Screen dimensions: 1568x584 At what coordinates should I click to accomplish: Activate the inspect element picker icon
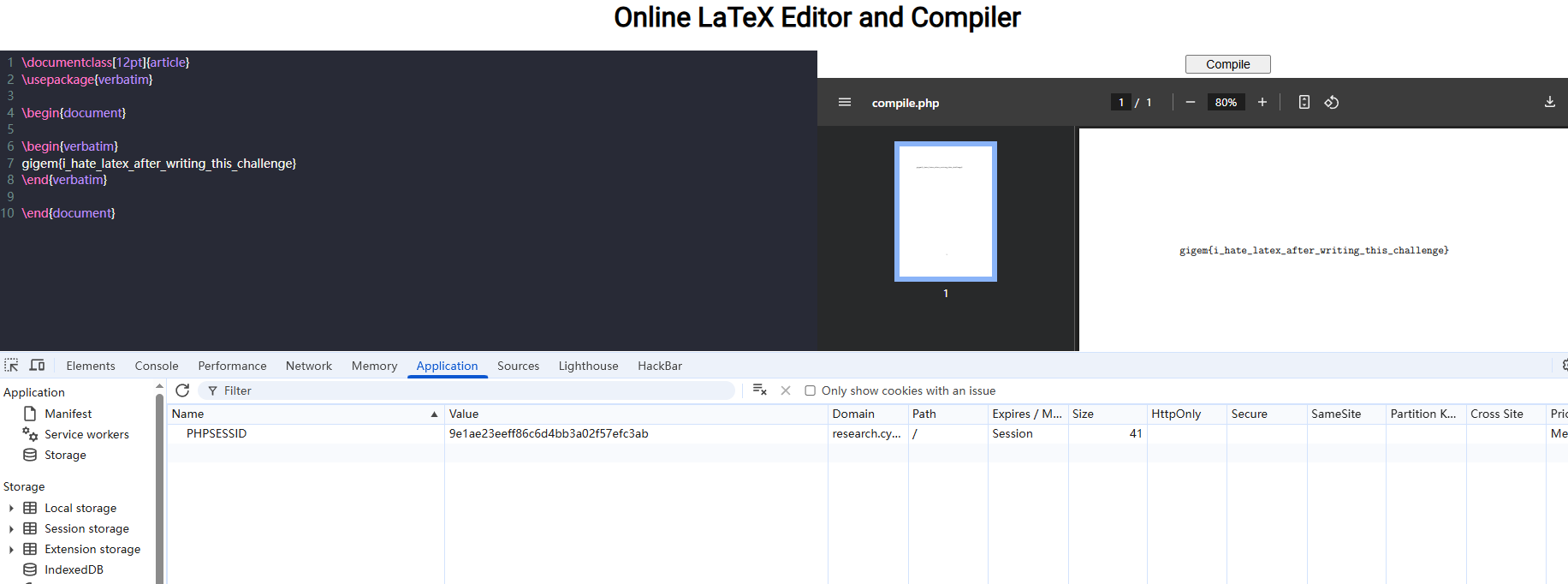coord(11,366)
